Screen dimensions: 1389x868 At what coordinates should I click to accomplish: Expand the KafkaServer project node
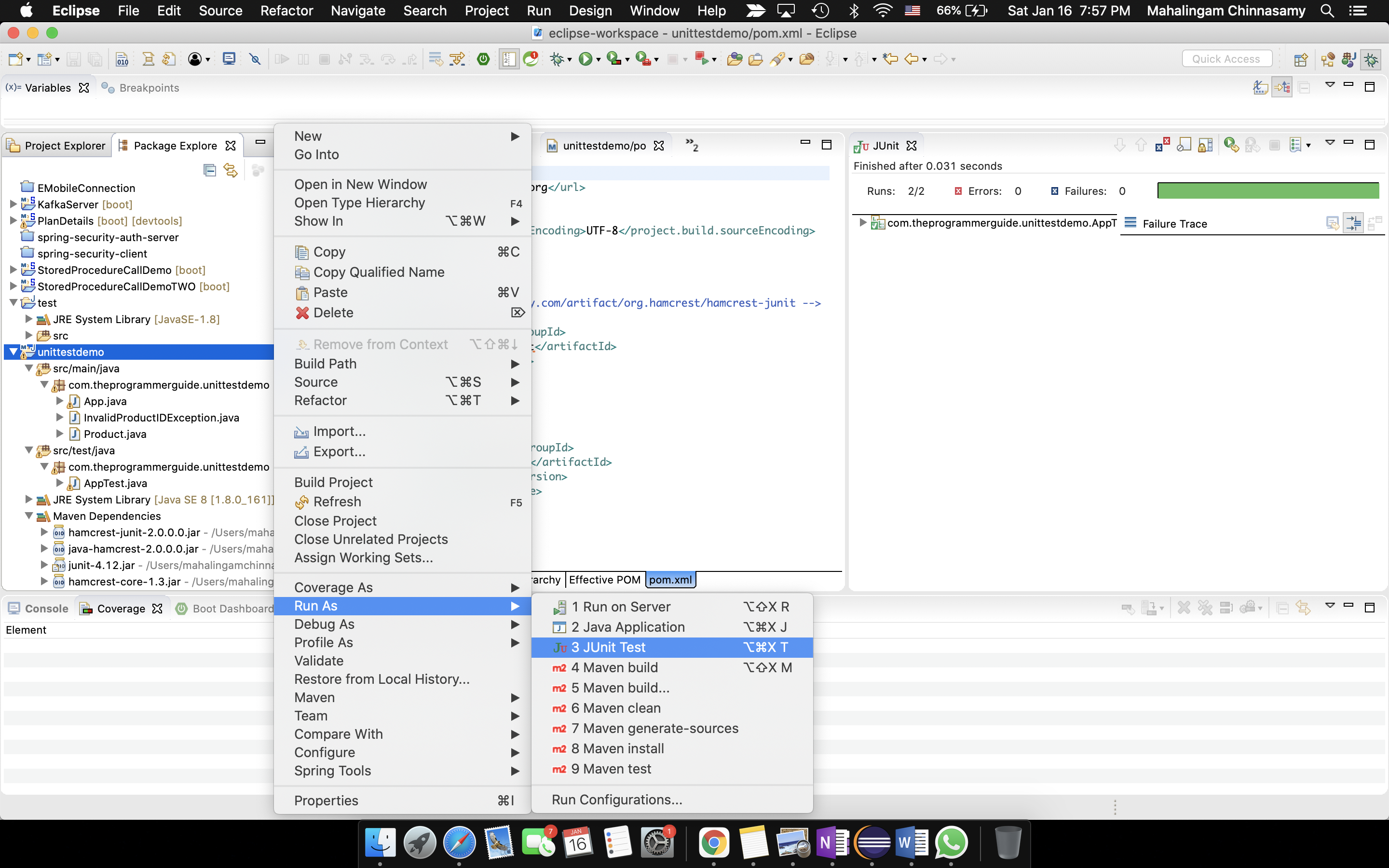point(13,204)
